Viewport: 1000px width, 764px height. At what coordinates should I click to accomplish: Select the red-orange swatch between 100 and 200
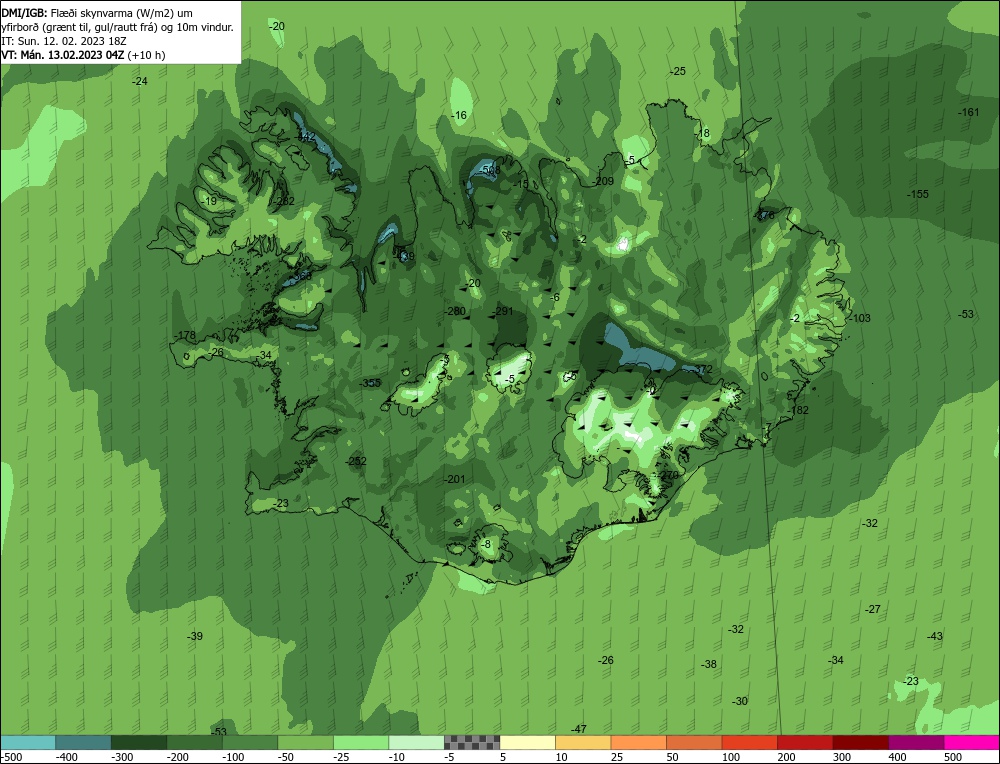tap(749, 742)
